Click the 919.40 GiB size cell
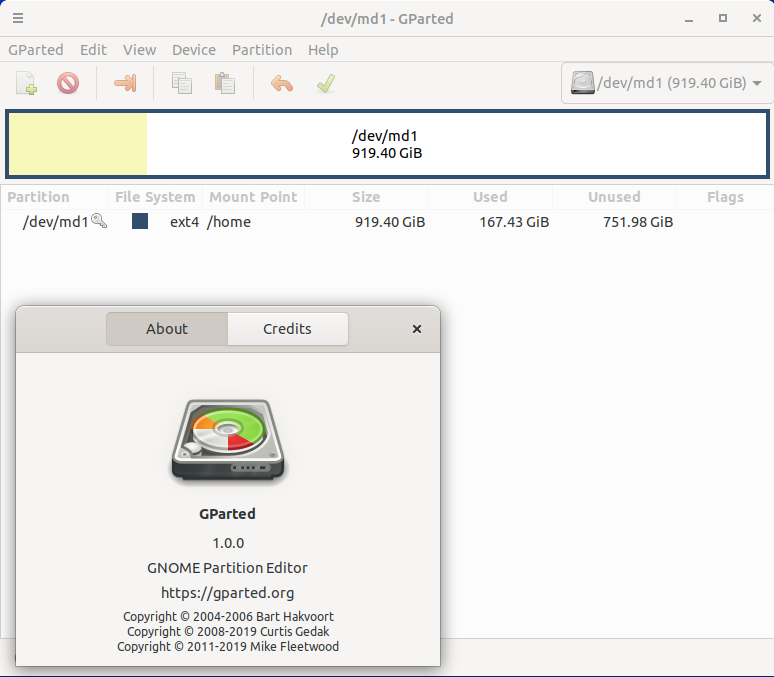 (390, 222)
